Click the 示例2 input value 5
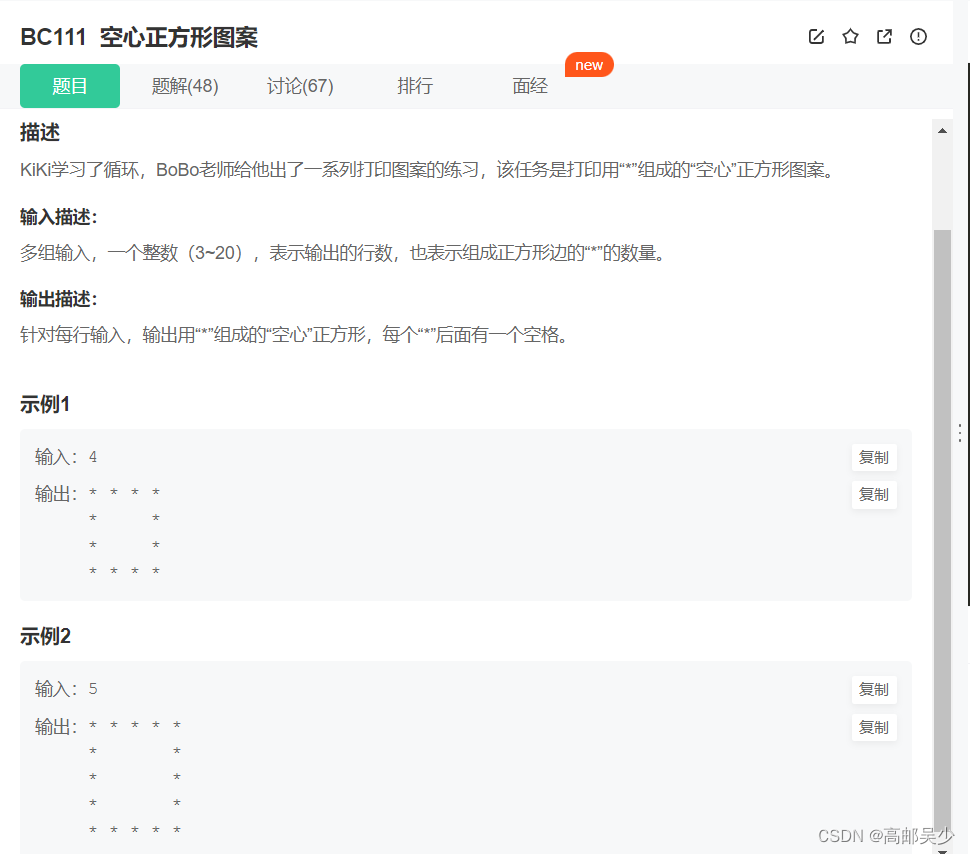Viewport: 970px width, 854px height. pos(93,689)
